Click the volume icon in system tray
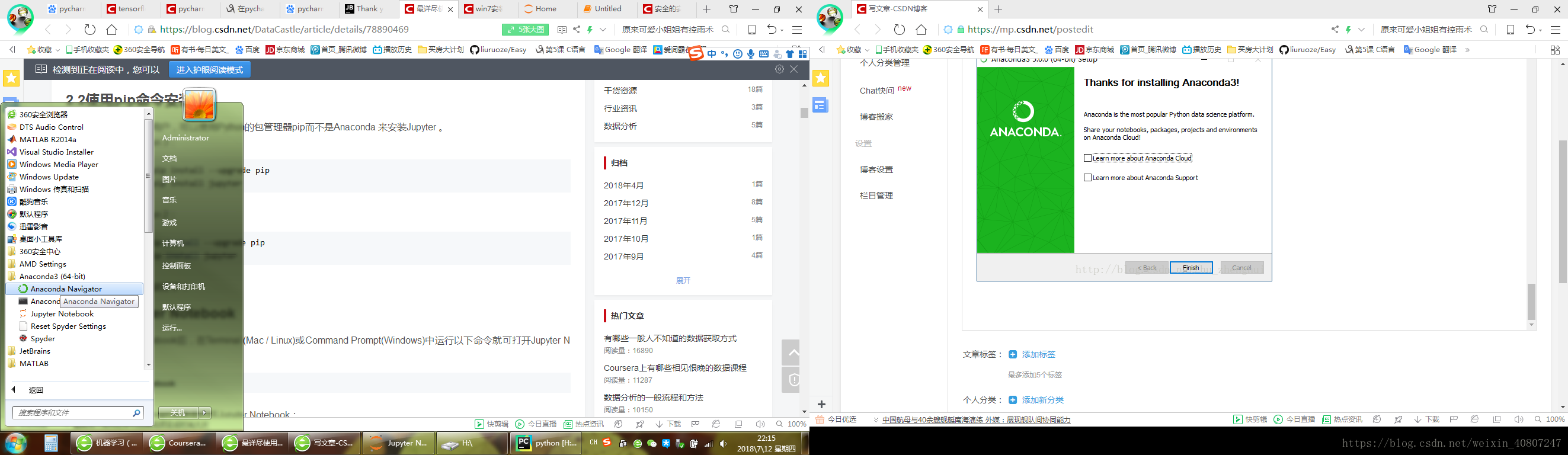 point(723,444)
